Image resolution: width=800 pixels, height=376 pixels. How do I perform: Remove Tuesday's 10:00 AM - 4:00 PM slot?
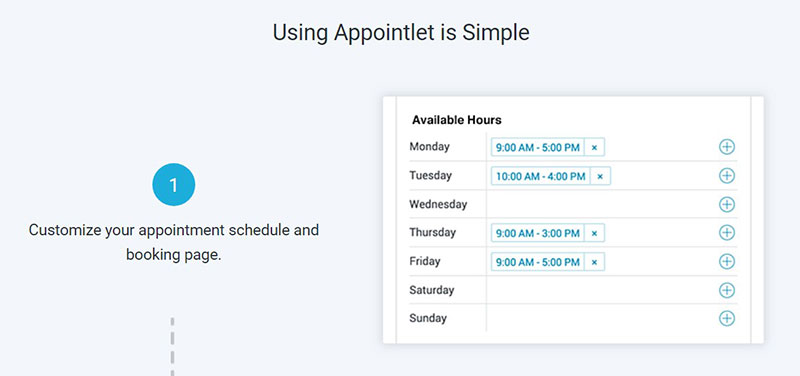pos(600,177)
